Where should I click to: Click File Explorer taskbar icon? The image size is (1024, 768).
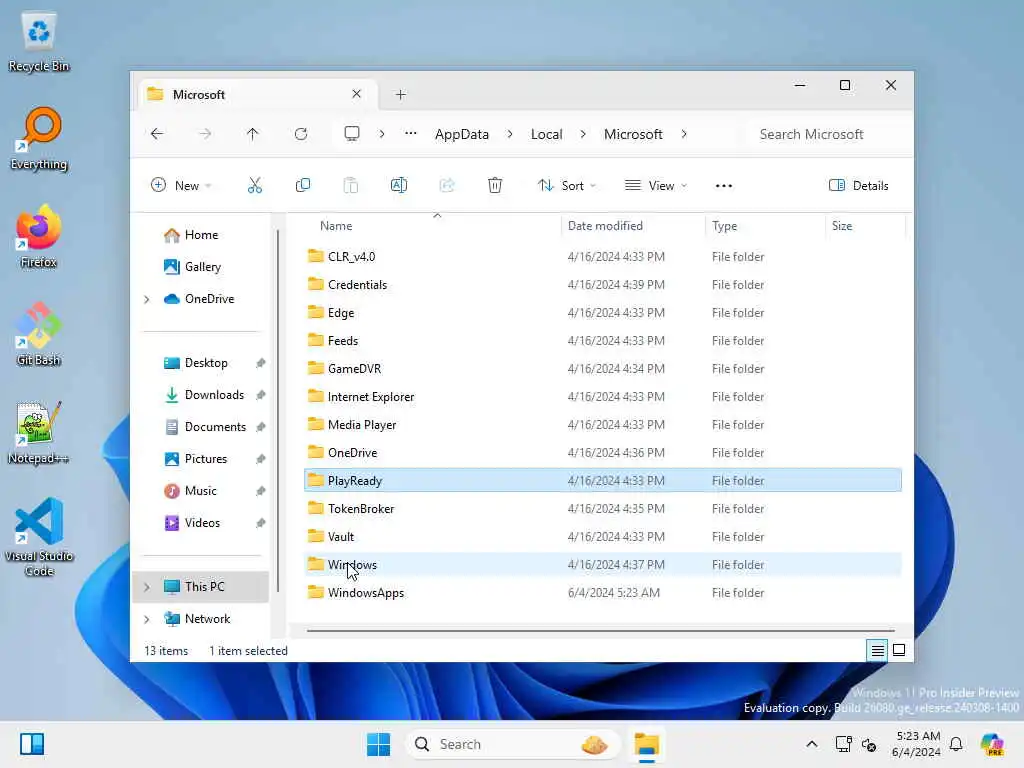tap(647, 744)
